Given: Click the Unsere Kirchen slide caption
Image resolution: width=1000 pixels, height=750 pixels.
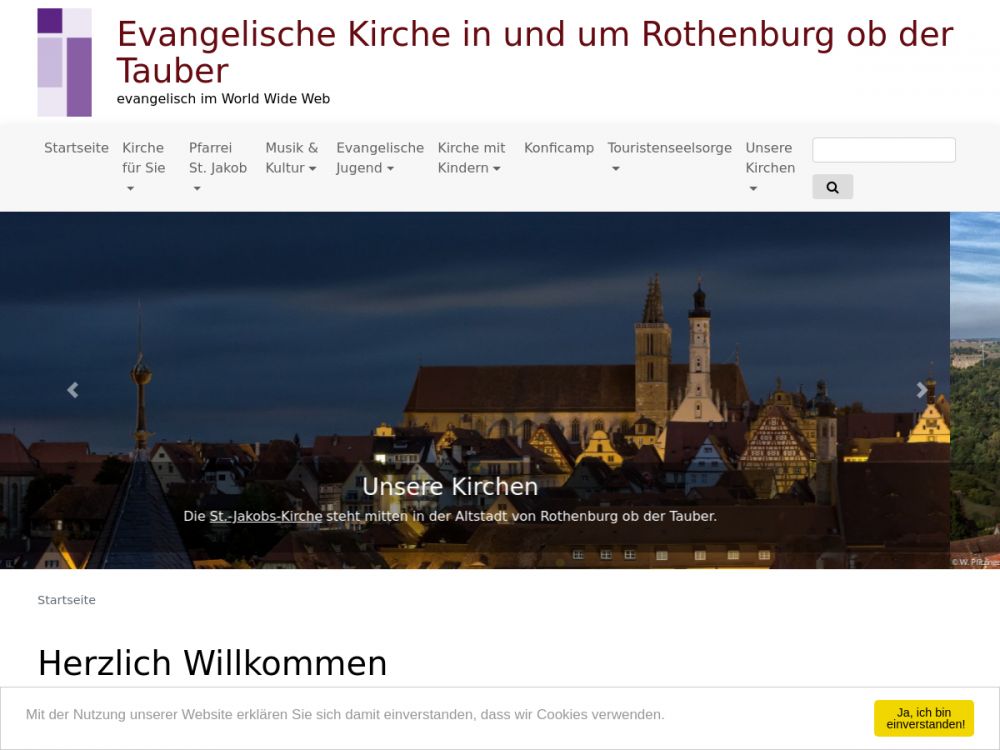Looking at the screenshot, I should tap(450, 487).
